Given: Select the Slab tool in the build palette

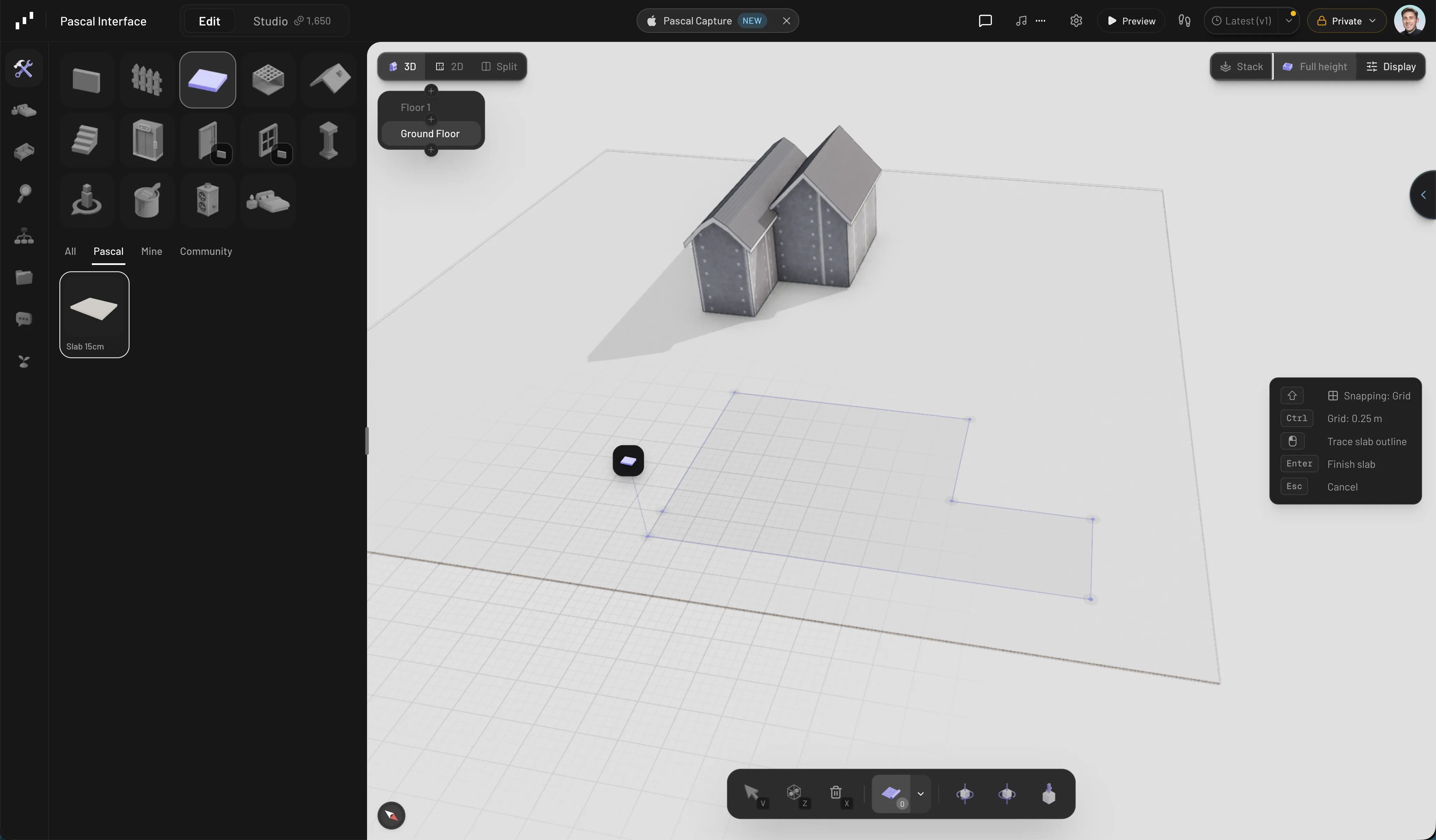Looking at the screenshot, I should 207,80.
